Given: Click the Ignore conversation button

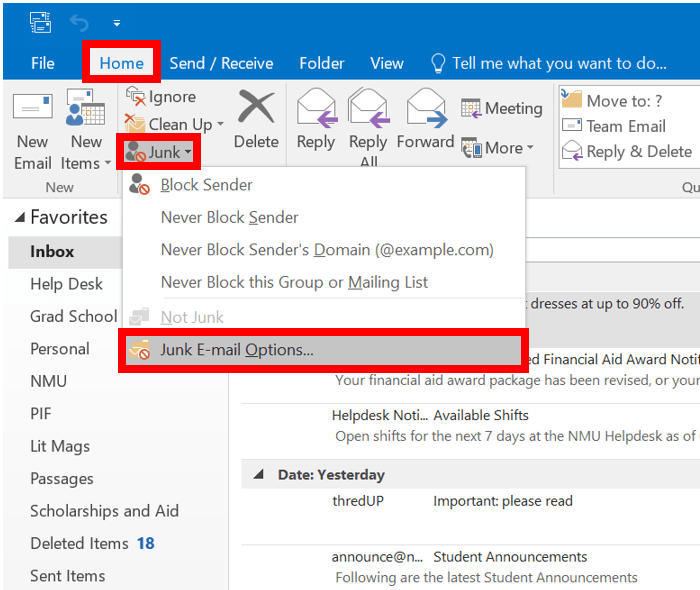Looking at the screenshot, I should tap(161, 97).
